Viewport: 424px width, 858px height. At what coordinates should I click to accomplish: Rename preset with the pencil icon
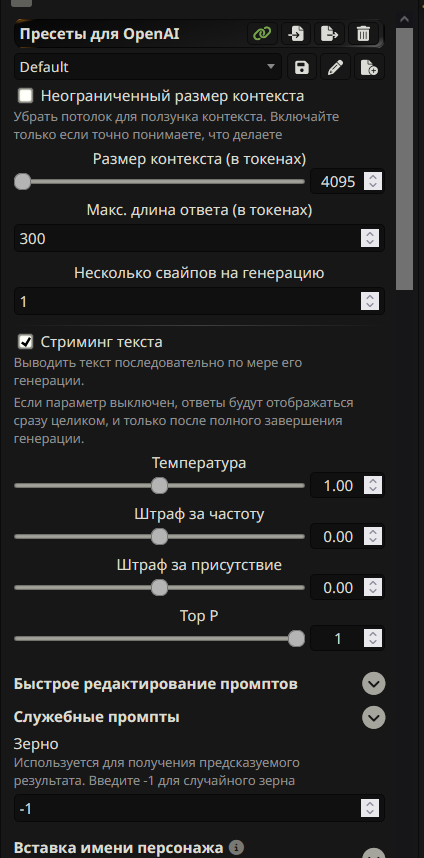pyautogui.click(x=335, y=67)
